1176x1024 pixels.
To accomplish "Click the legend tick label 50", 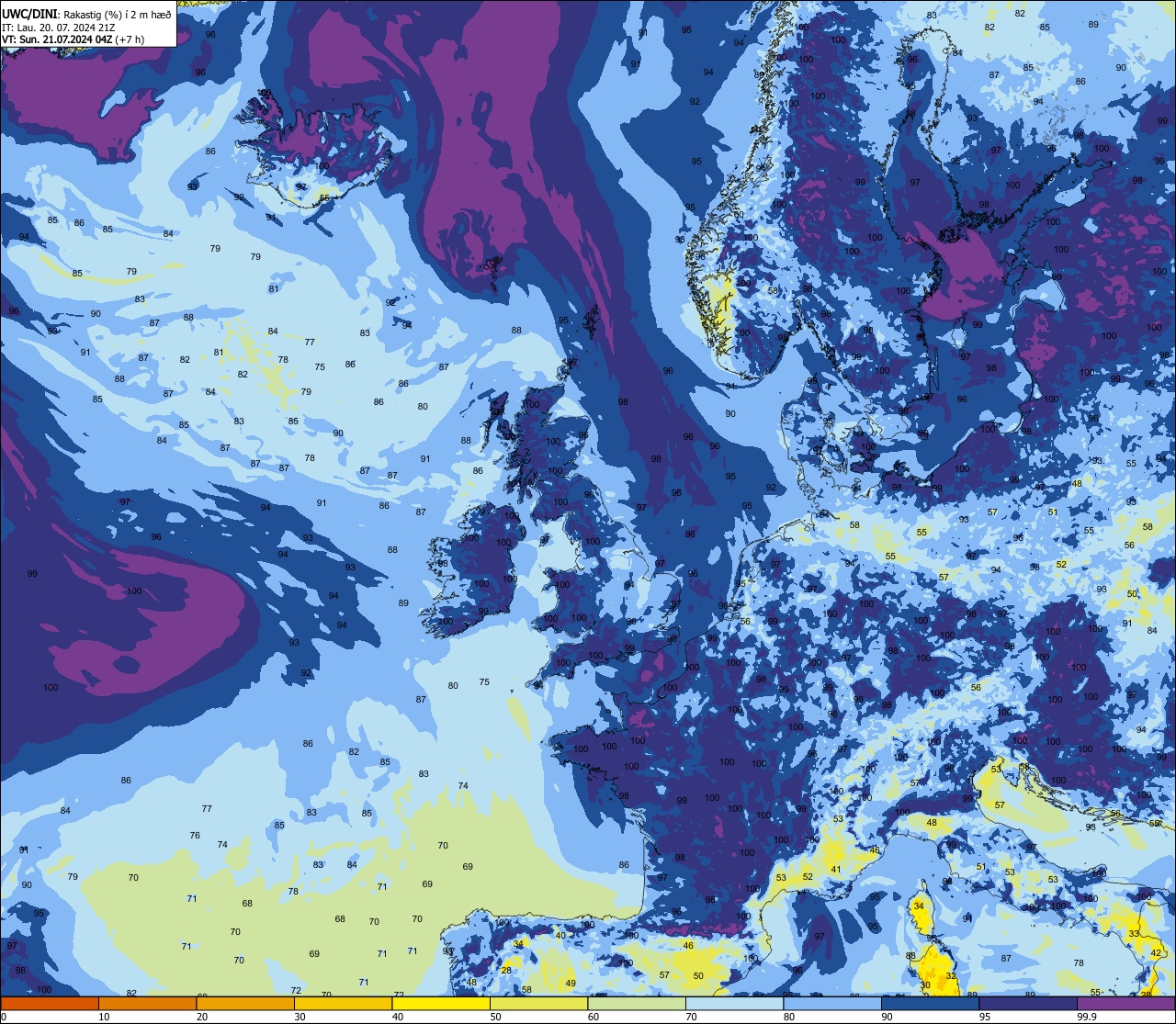I will click(495, 1017).
